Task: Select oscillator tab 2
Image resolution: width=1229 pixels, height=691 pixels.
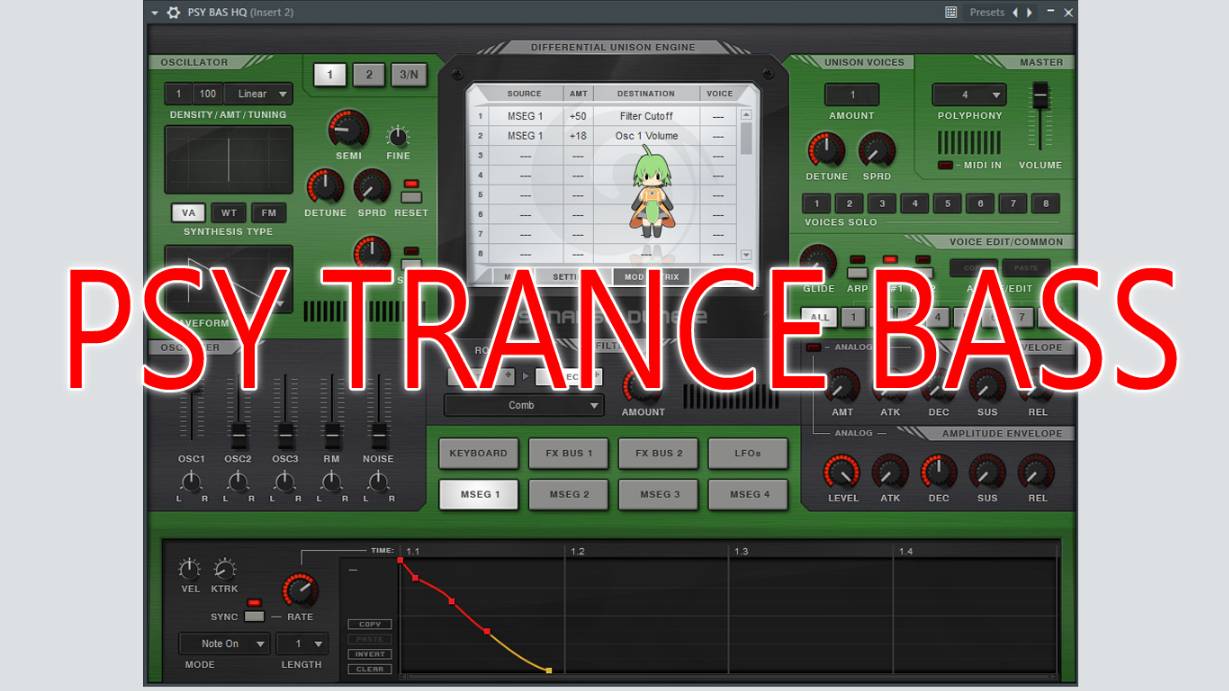Action: tap(368, 74)
